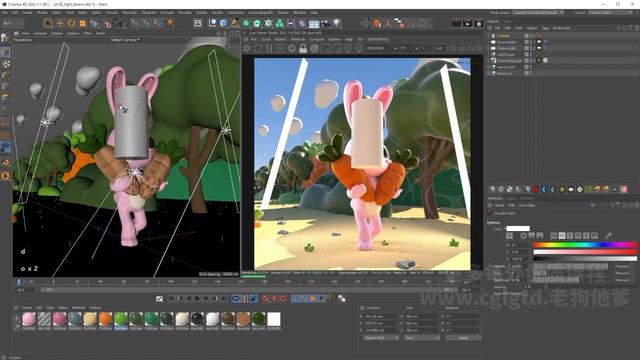Click the Render to Picture Viewer icon
Viewport: 640px width, 360px height.
point(468,23)
